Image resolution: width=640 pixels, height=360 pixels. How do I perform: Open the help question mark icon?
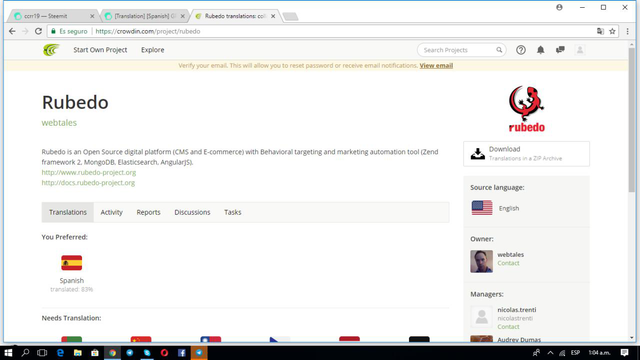[520, 50]
